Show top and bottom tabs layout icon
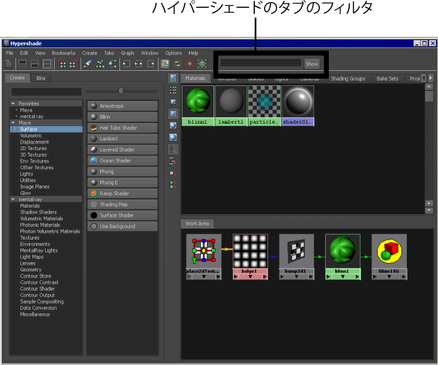The image size is (438, 365). (47, 64)
